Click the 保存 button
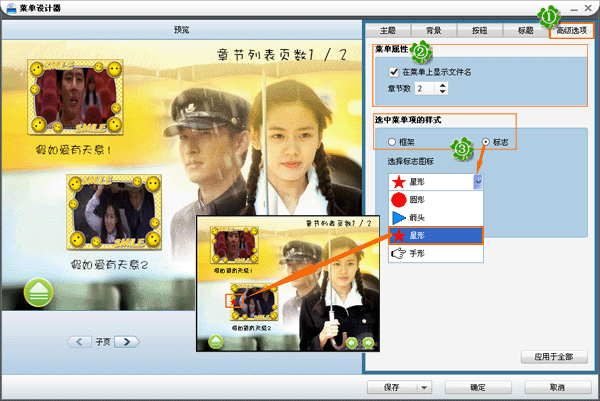 click(392, 387)
